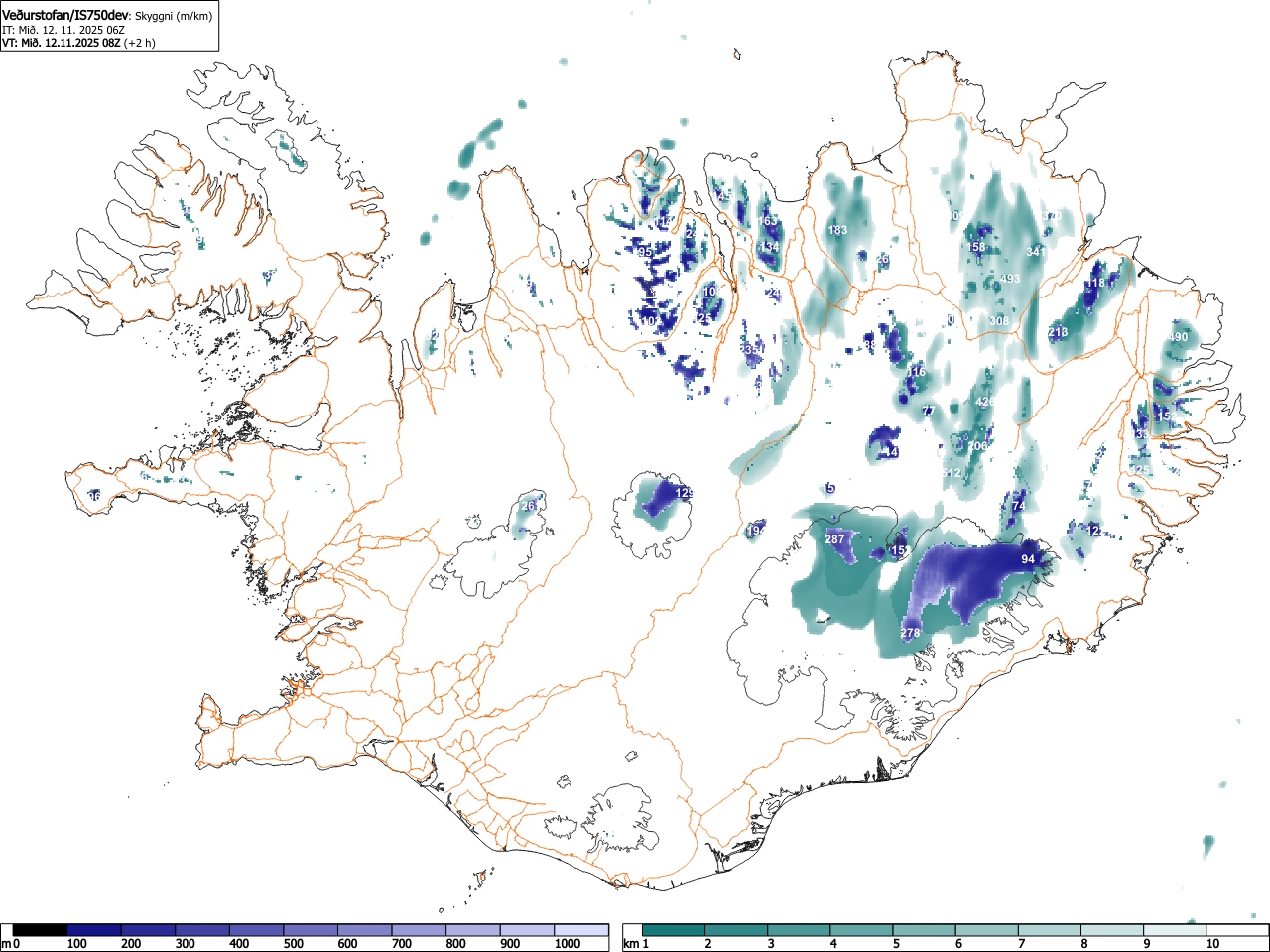Click the 'Veðurstofan/IS750dev' title text
Screen dimensions: 1270x952
coord(65,16)
